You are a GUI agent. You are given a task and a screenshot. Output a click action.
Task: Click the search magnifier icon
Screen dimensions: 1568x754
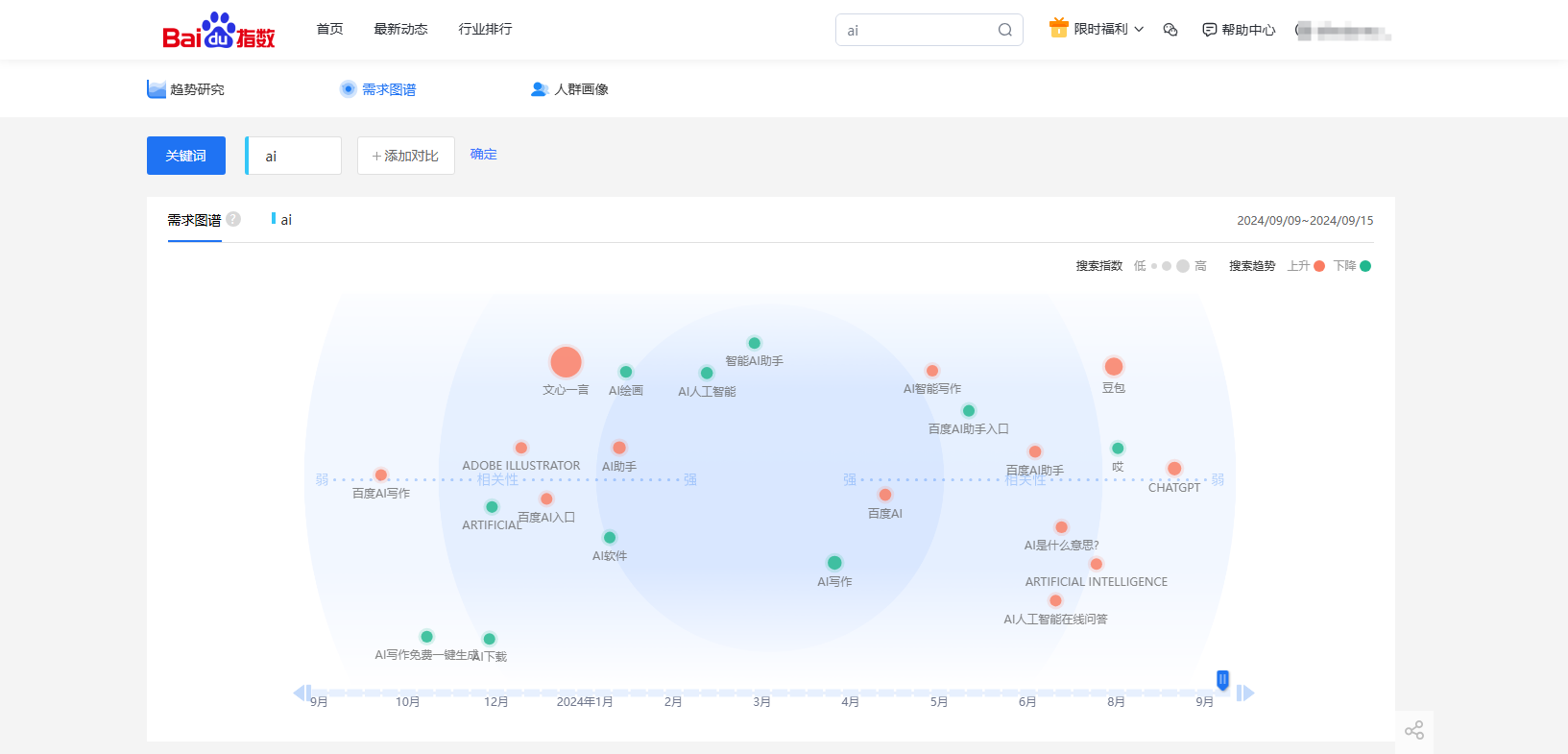(1004, 30)
